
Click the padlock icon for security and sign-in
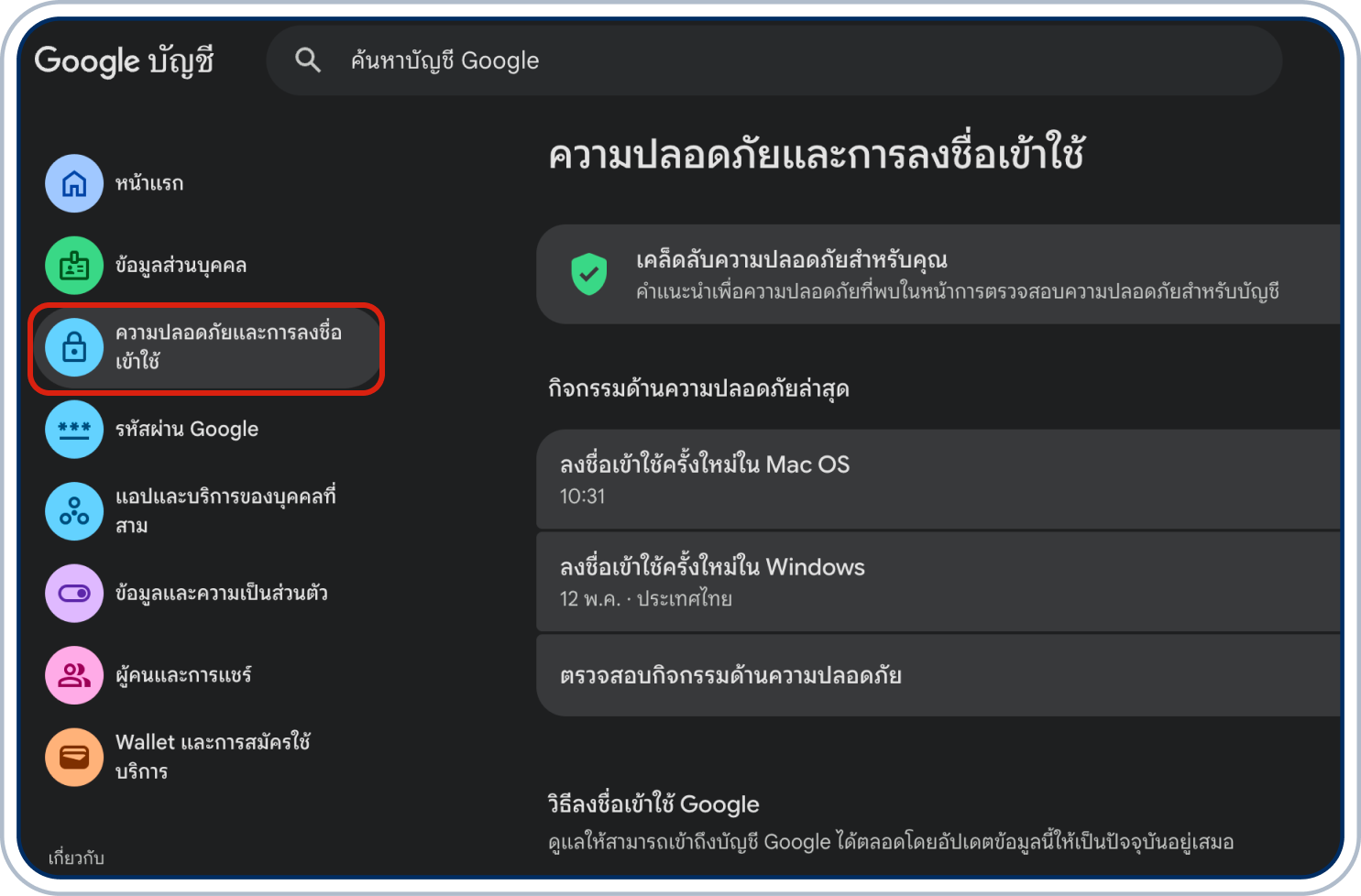74,347
